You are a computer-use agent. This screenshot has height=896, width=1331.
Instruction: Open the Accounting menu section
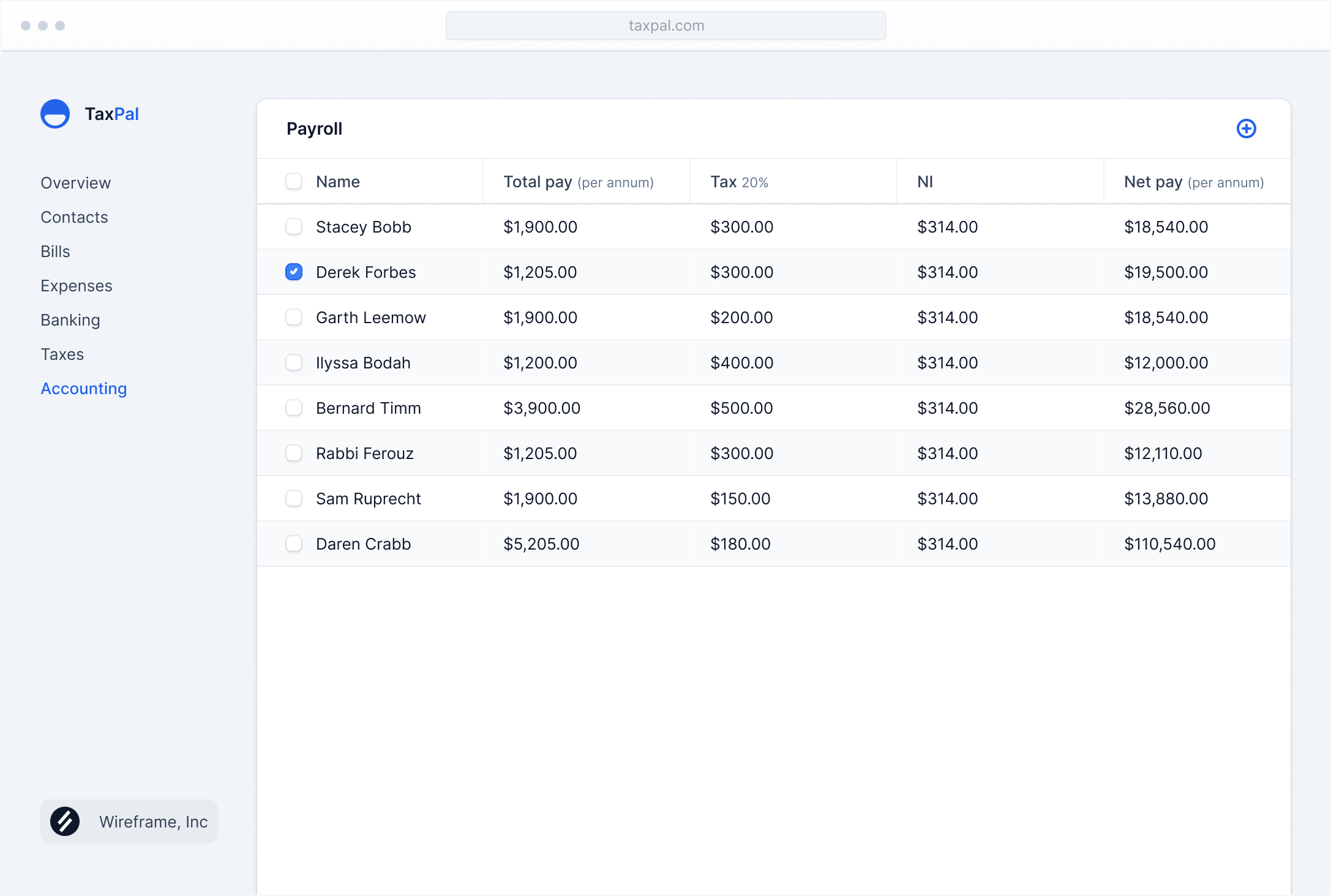tap(84, 388)
